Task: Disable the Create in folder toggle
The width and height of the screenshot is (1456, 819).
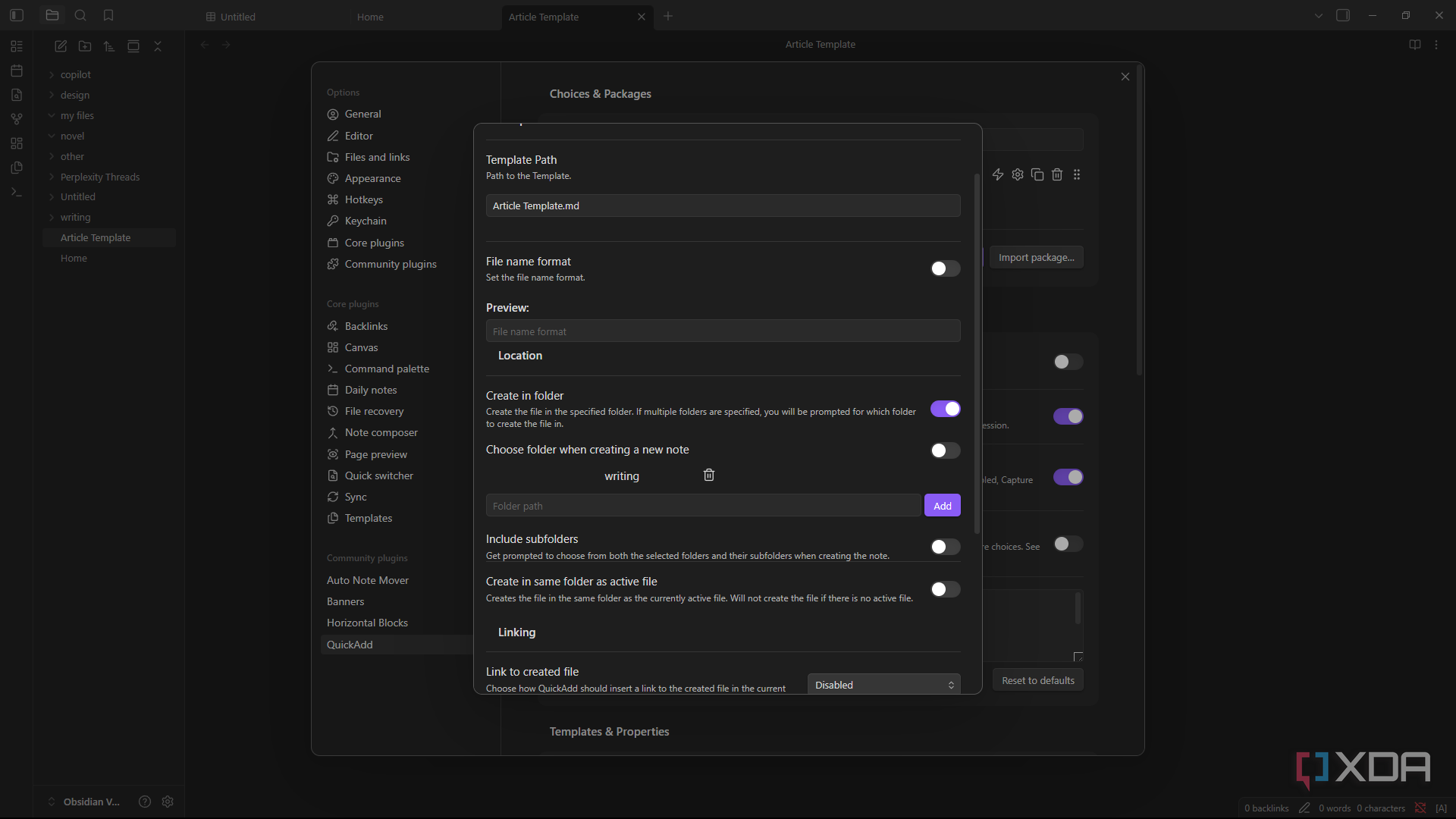Action: pos(946,409)
